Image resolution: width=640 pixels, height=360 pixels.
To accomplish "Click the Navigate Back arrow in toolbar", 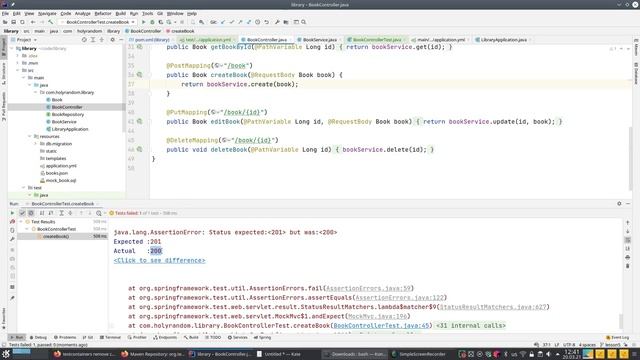I will (x=33, y=22).
